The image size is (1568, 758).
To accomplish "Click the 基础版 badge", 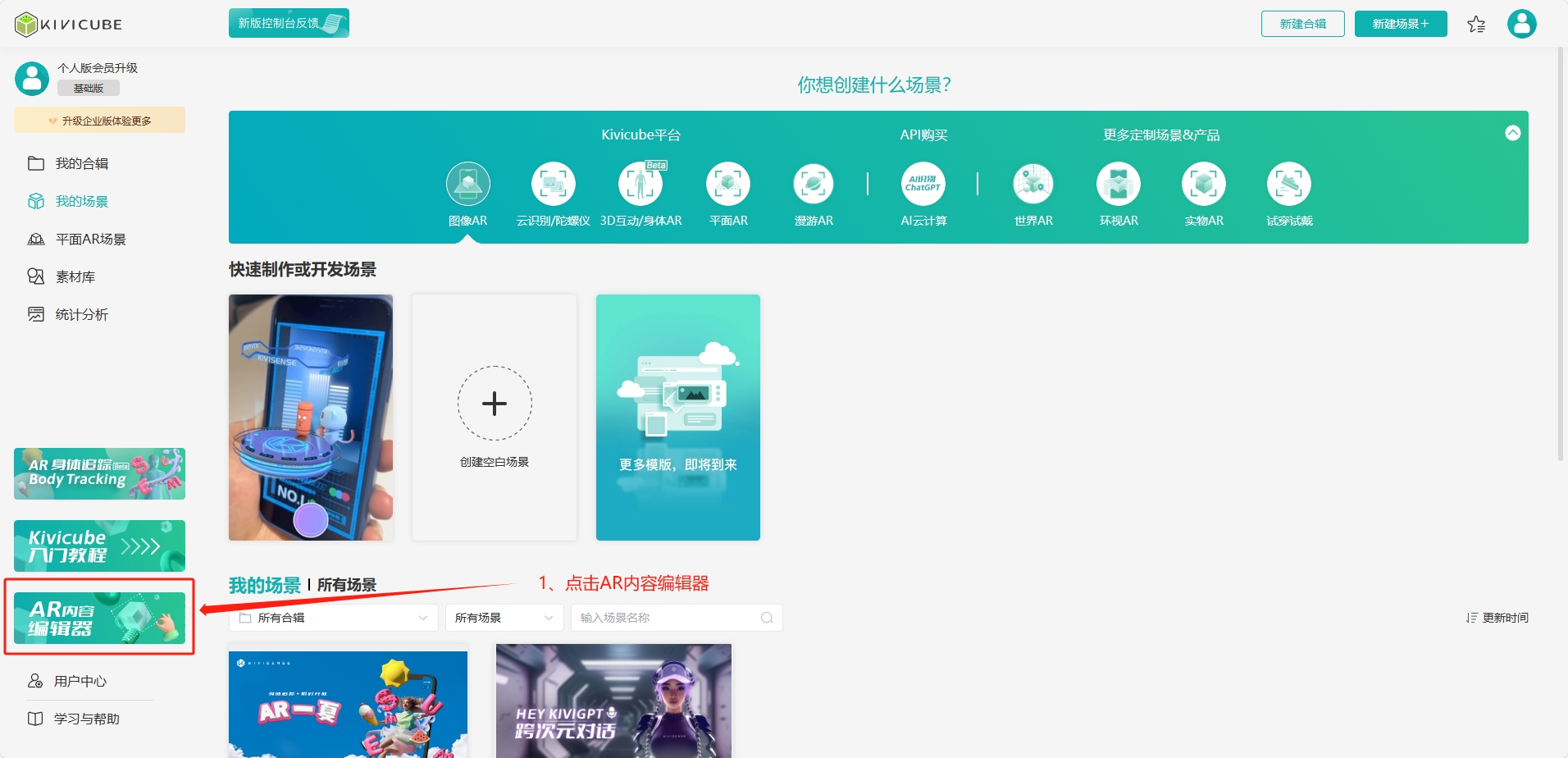I will (89, 88).
